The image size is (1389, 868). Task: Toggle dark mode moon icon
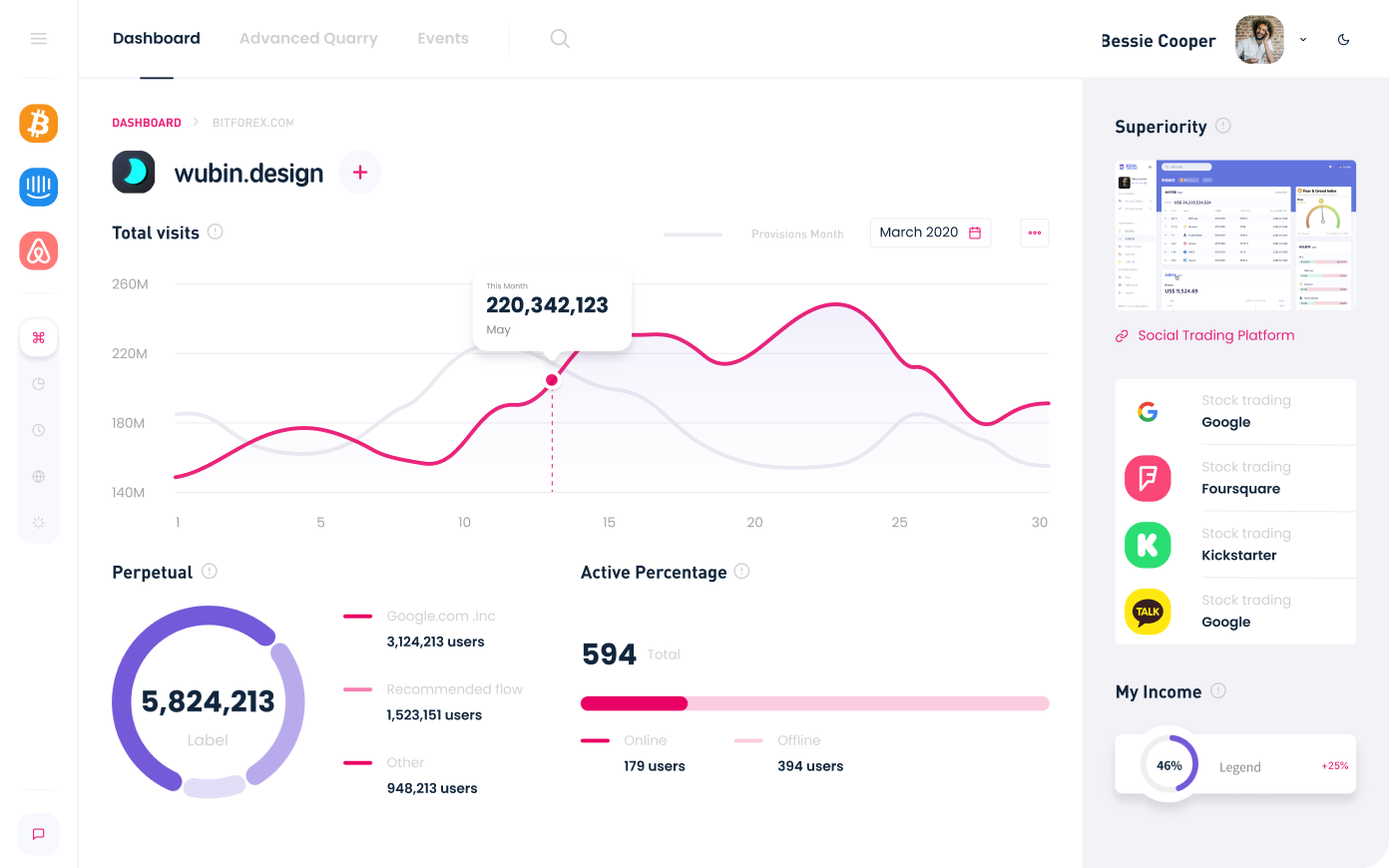click(x=1343, y=40)
